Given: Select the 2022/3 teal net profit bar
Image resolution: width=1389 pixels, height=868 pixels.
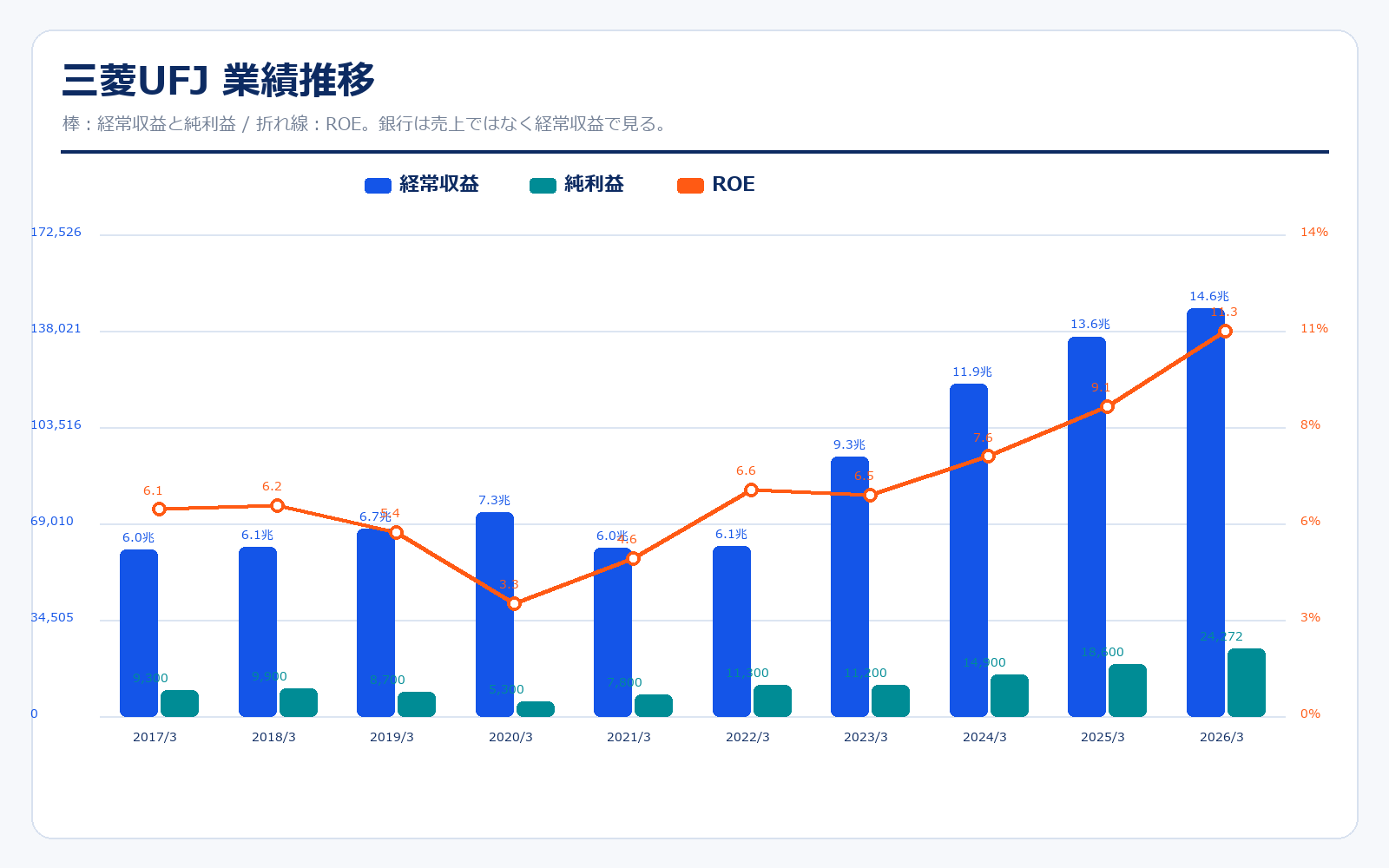Looking at the screenshot, I should (773, 701).
